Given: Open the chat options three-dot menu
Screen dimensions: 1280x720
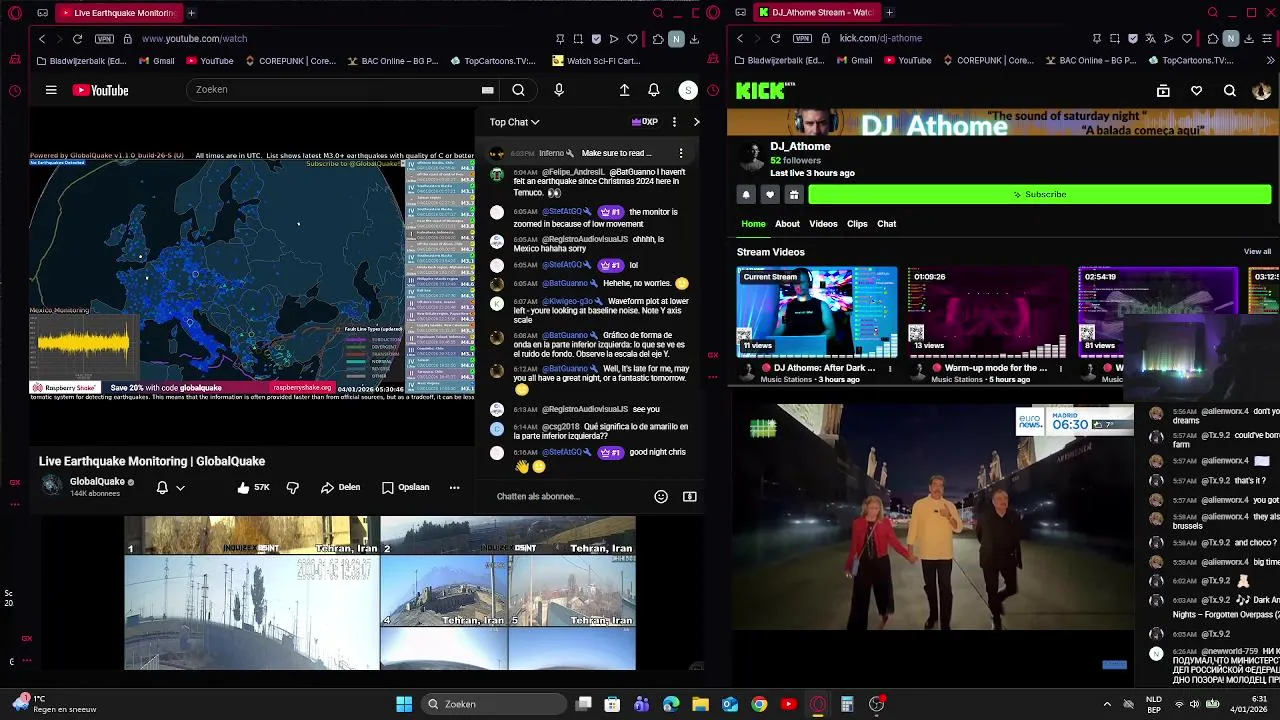Looking at the screenshot, I should click(674, 122).
